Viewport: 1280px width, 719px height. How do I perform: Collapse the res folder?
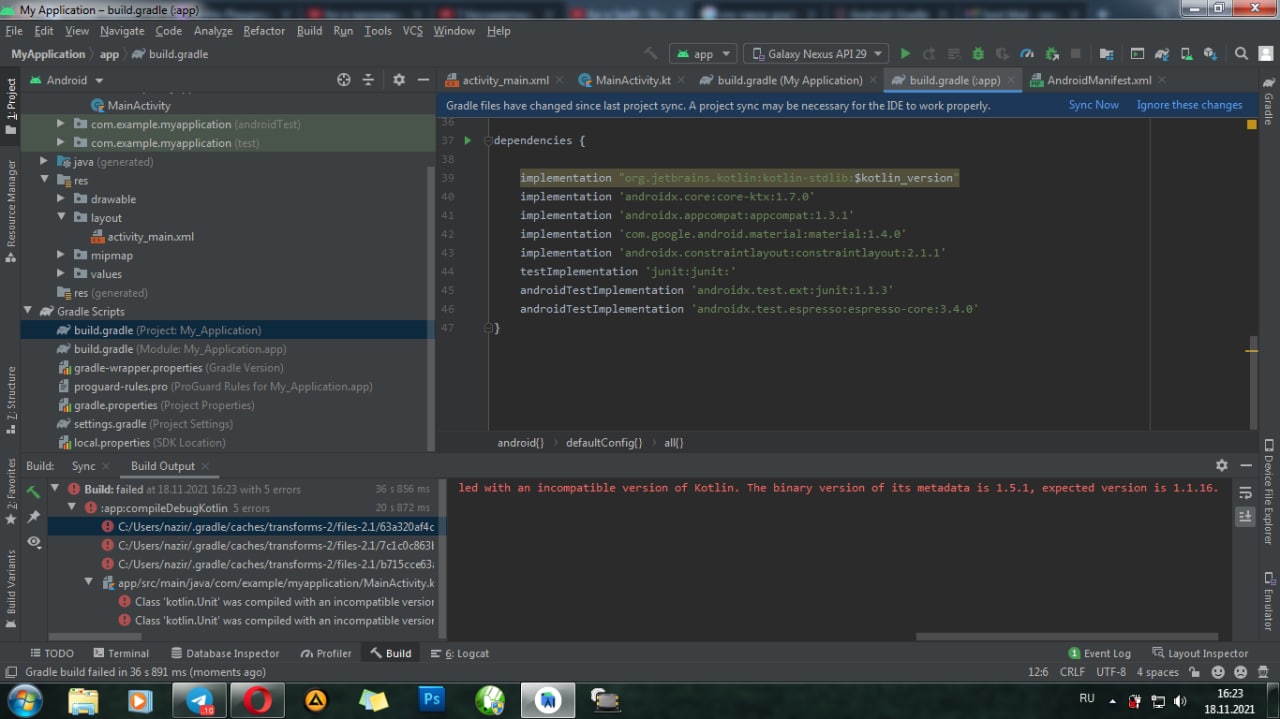(45, 181)
